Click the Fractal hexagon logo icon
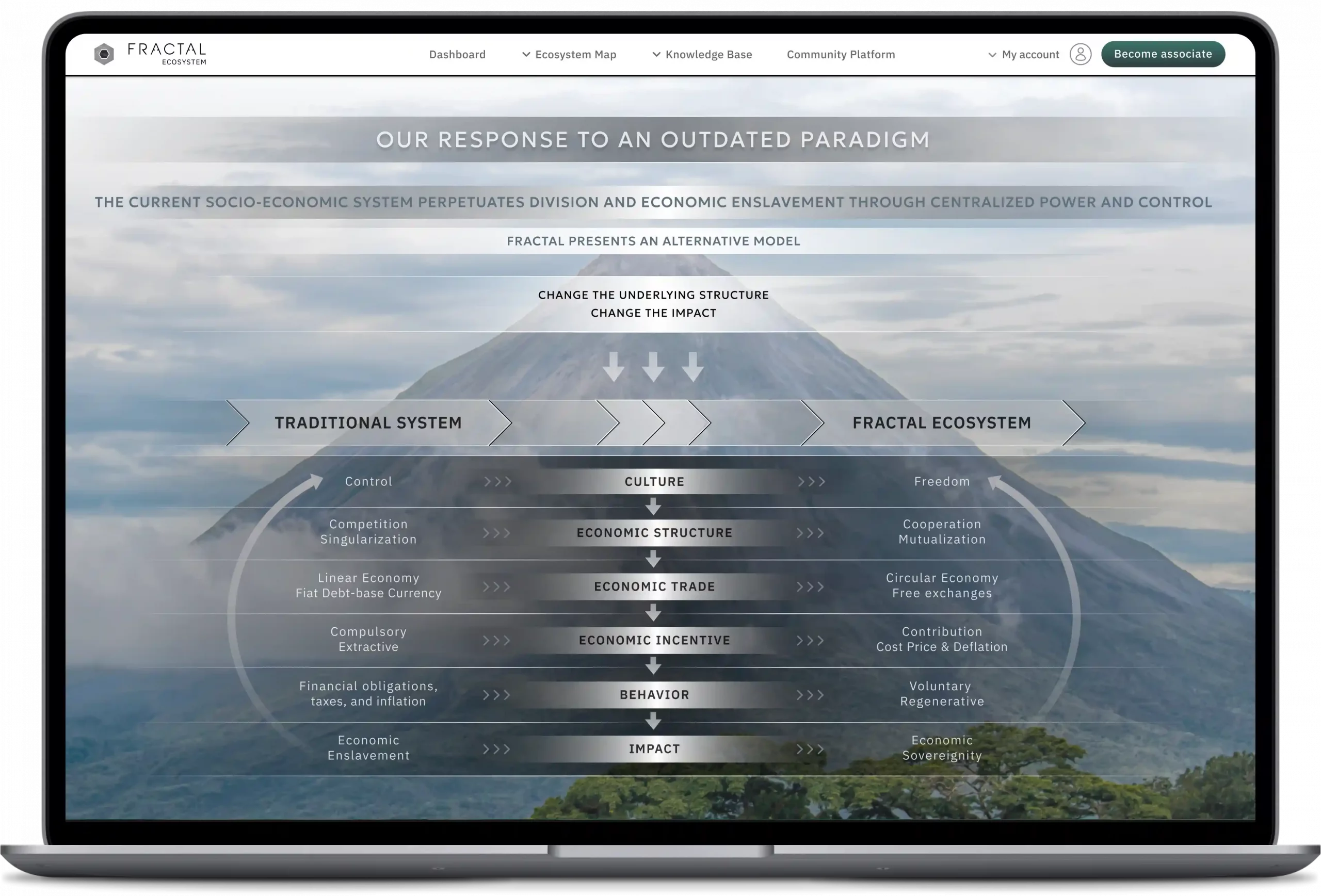This screenshot has width=1321, height=896. pyautogui.click(x=104, y=54)
